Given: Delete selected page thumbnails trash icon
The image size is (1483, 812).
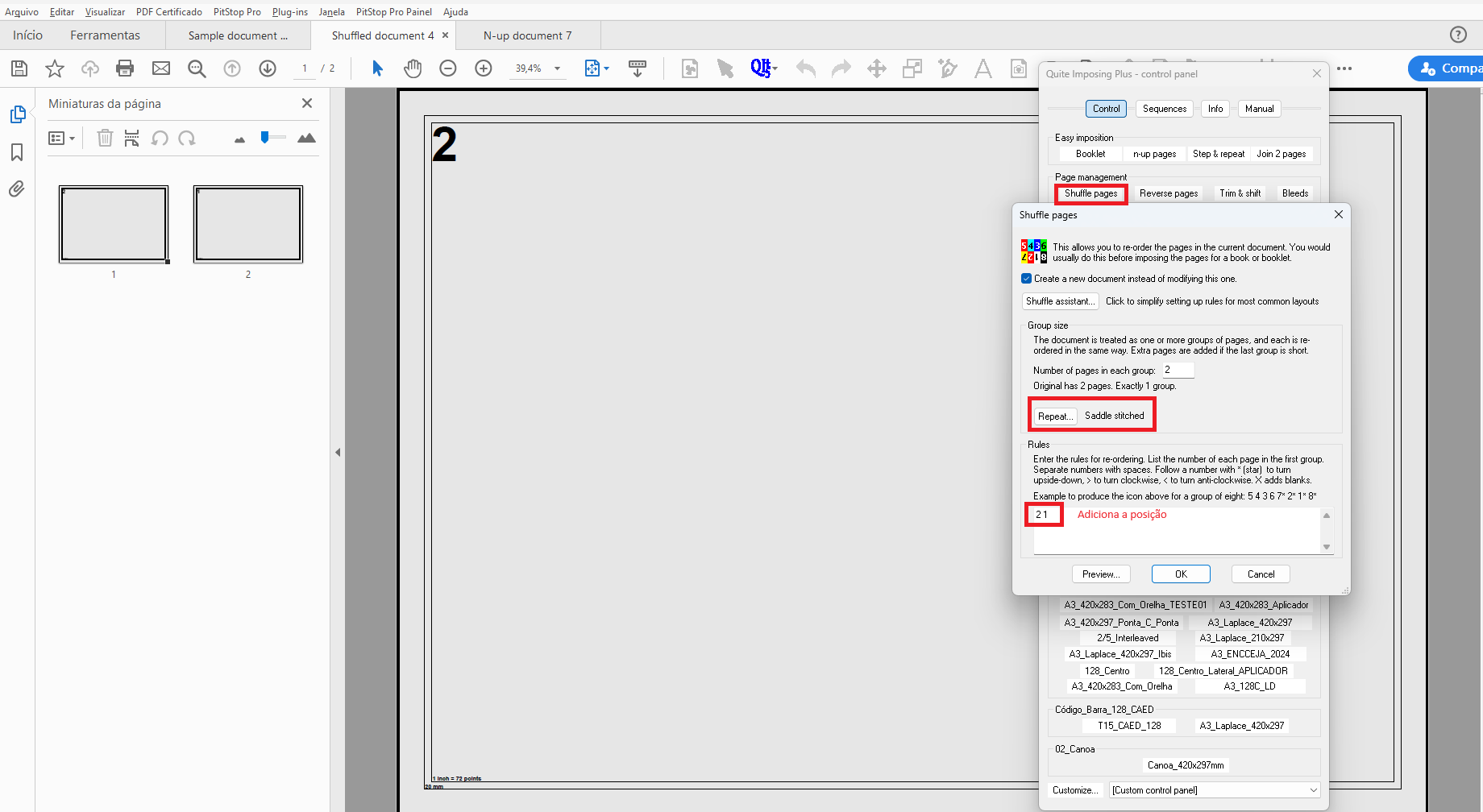Looking at the screenshot, I should (105, 138).
